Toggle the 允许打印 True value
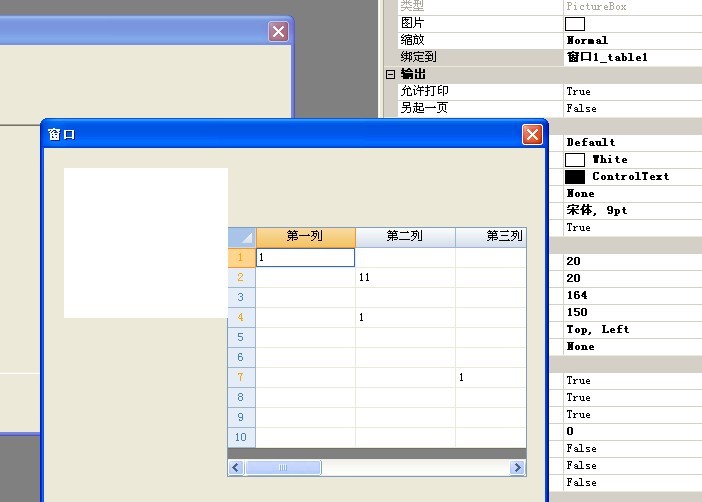This screenshot has height=502, width=702. [632, 91]
